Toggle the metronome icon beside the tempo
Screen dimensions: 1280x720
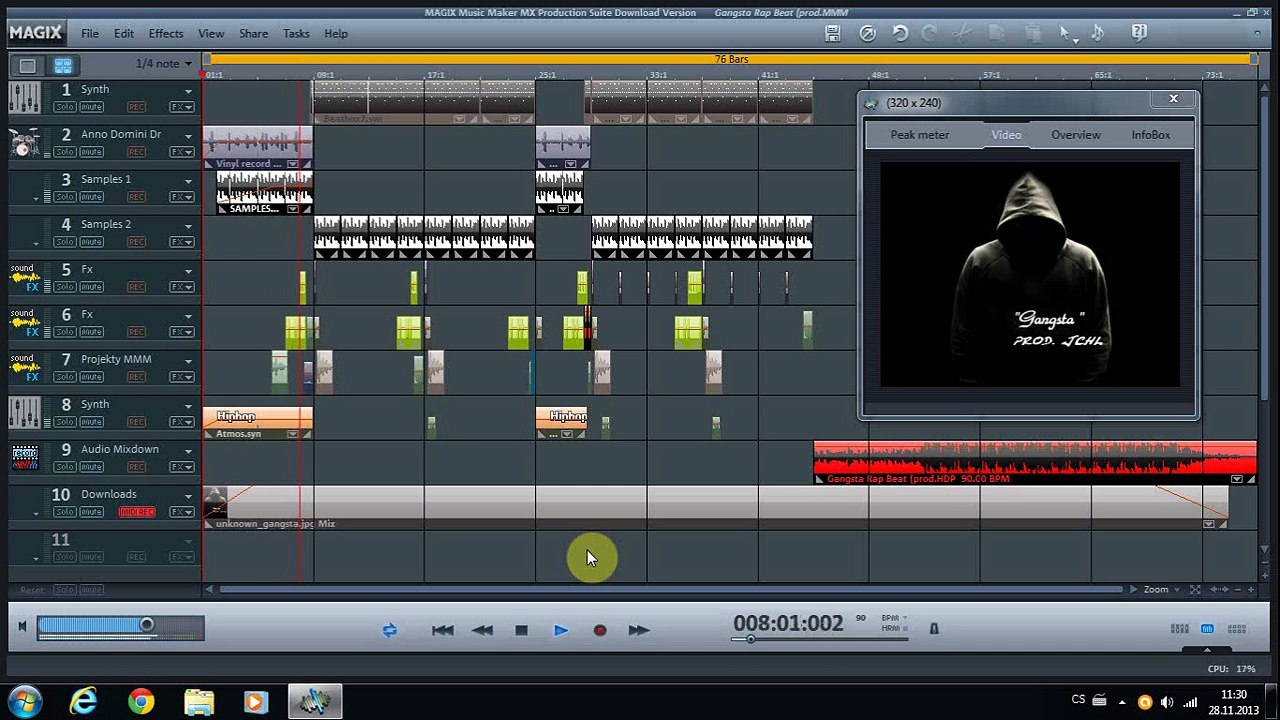click(x=934, y=628)
